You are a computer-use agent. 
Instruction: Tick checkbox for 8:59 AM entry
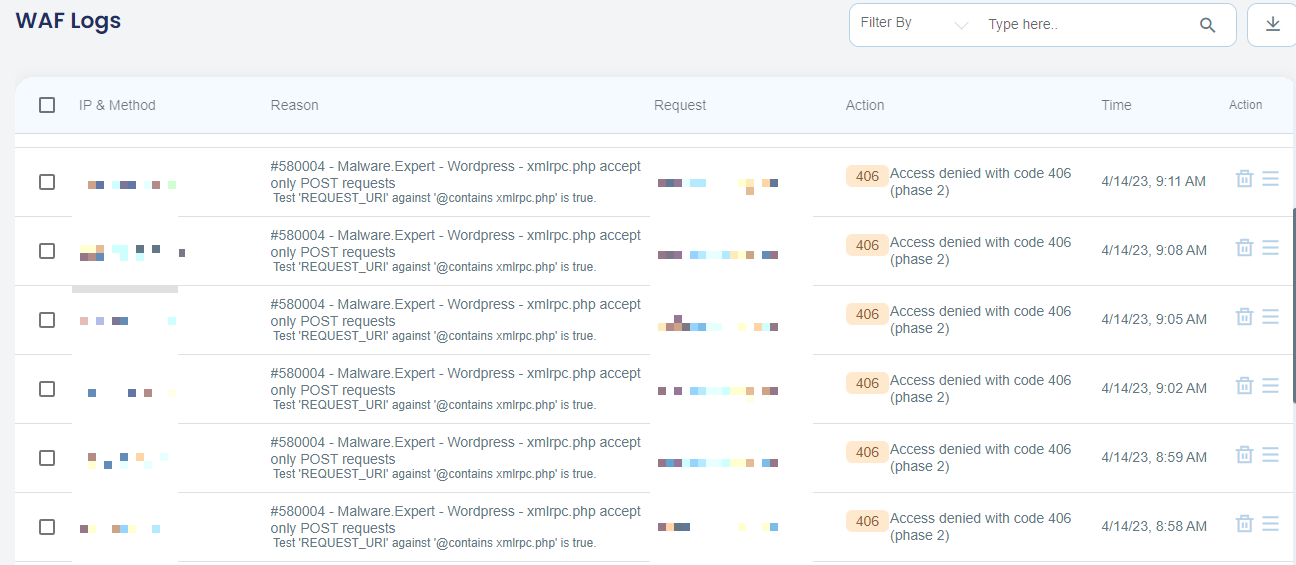pos(47,458)
